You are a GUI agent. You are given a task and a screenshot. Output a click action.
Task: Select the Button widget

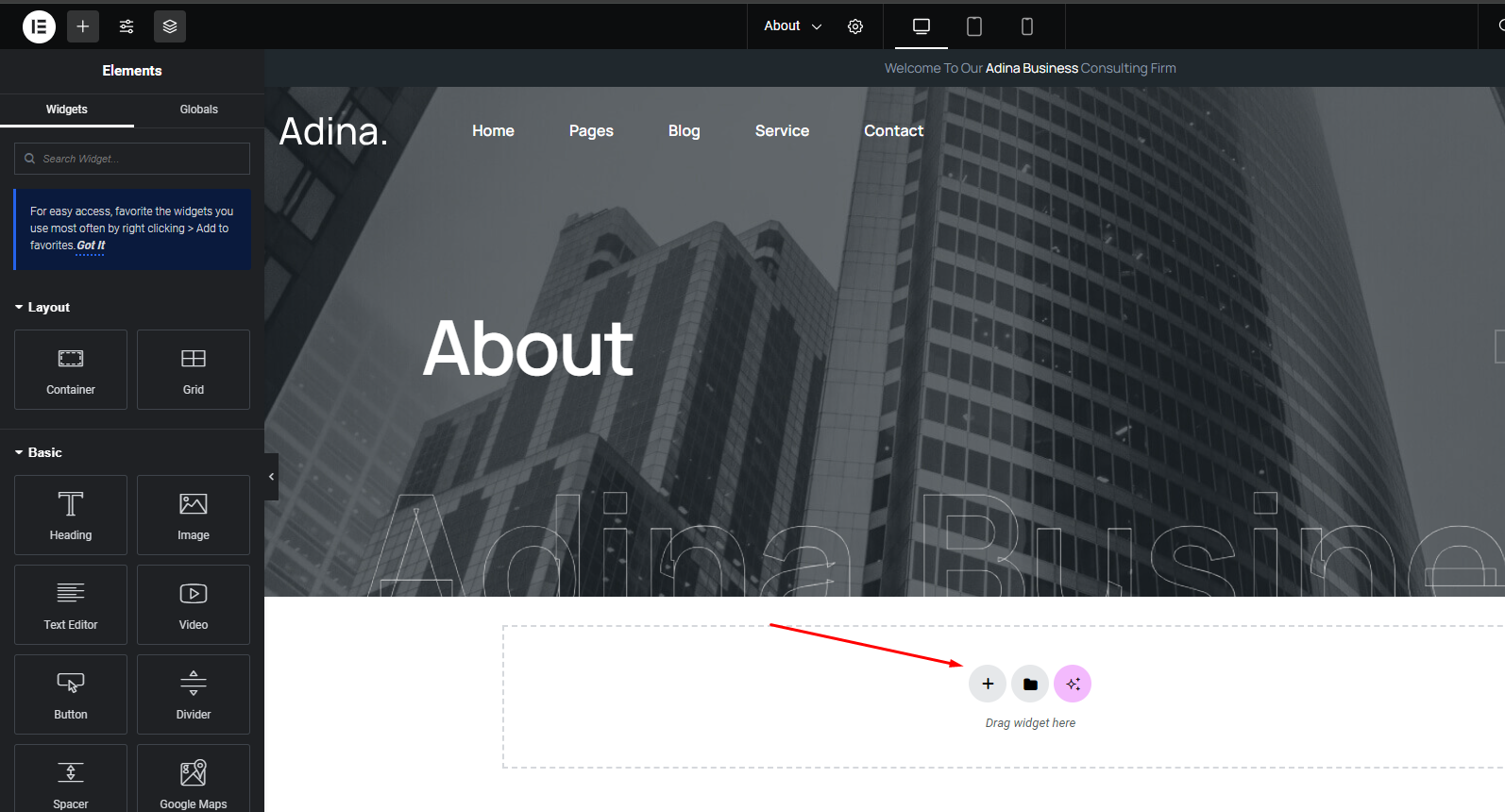coord(71,694)
